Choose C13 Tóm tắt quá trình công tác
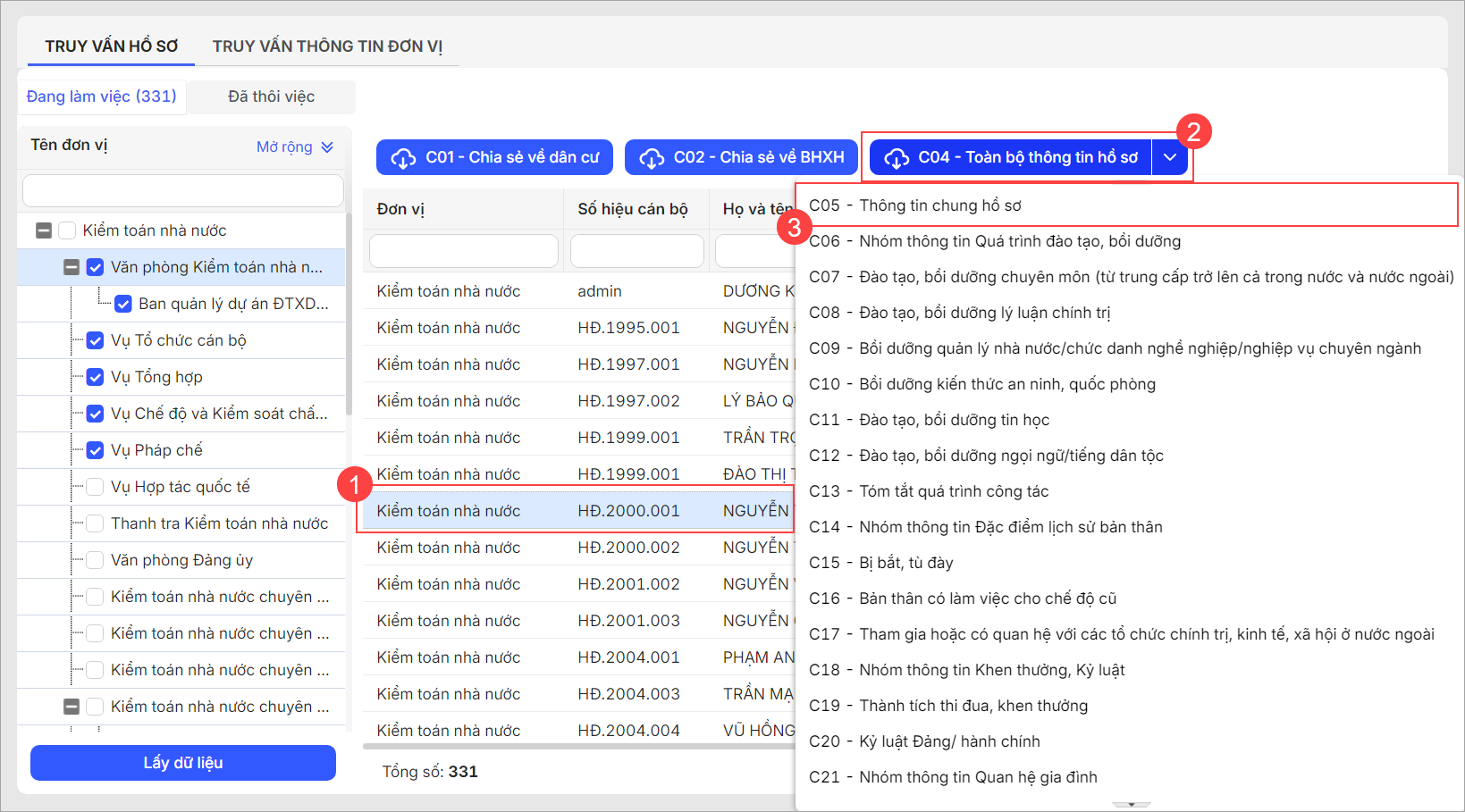Image resolution: width=1465 pixels, height=812 pixels. point(929,491)
